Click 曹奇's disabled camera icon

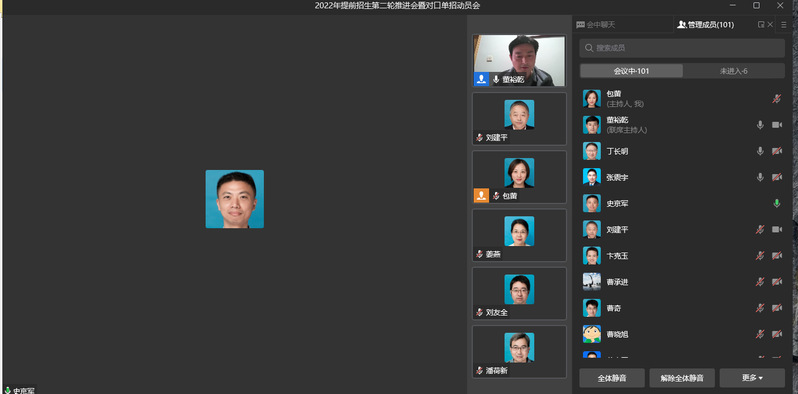coord(777,308)
